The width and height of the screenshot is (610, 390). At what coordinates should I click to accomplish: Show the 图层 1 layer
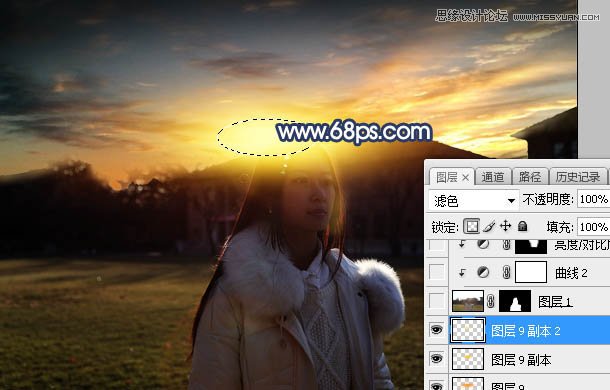(x=436, y=301)
